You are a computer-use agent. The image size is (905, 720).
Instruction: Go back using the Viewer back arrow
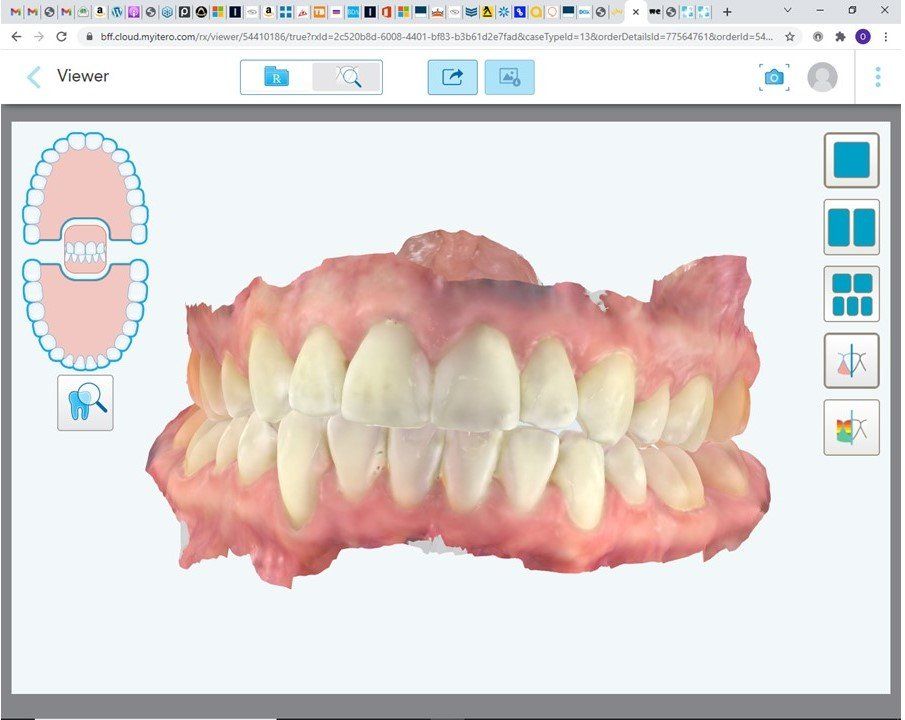coord(34,77)
